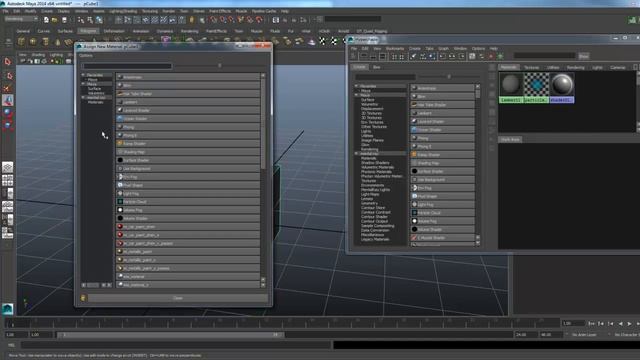This screenshot has height=360, width=640.
Task: Toggle select by hierarchy mode
Action: 81,20
